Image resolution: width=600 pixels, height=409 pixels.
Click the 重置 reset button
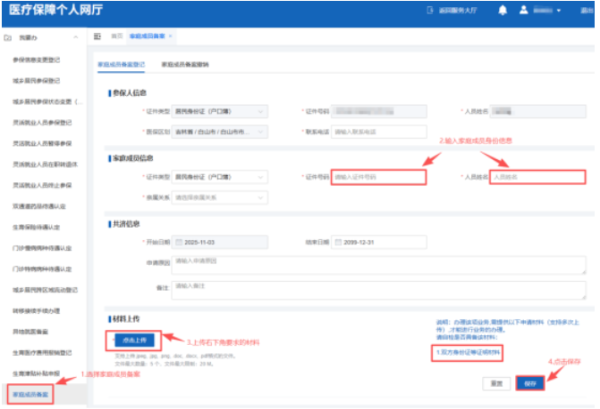[x=493, y=383]
